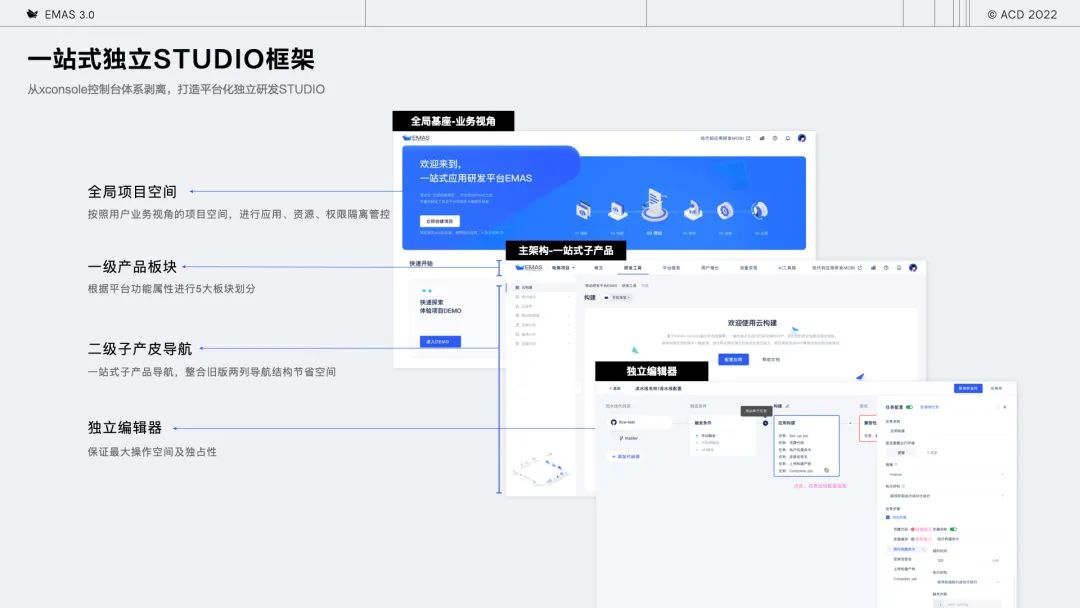Image resolution: width=1080 pixels, height=608 pixels.
Task: Open the 镜像 dropdown in task config panel
Action: (945, 474)
